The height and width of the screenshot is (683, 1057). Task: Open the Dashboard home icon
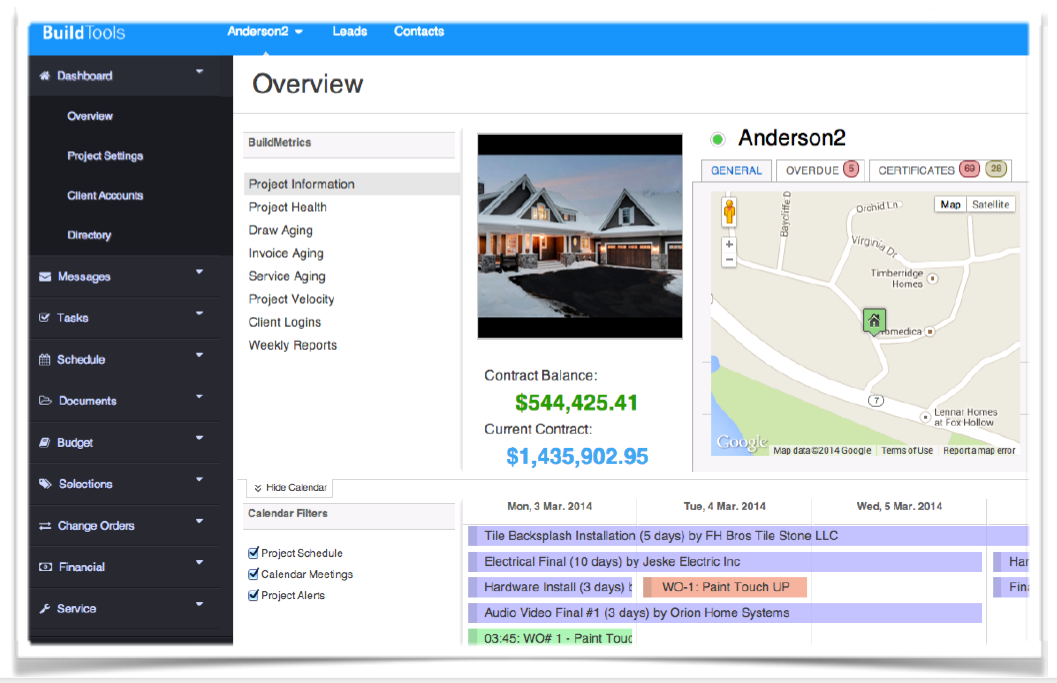[44, 75]
